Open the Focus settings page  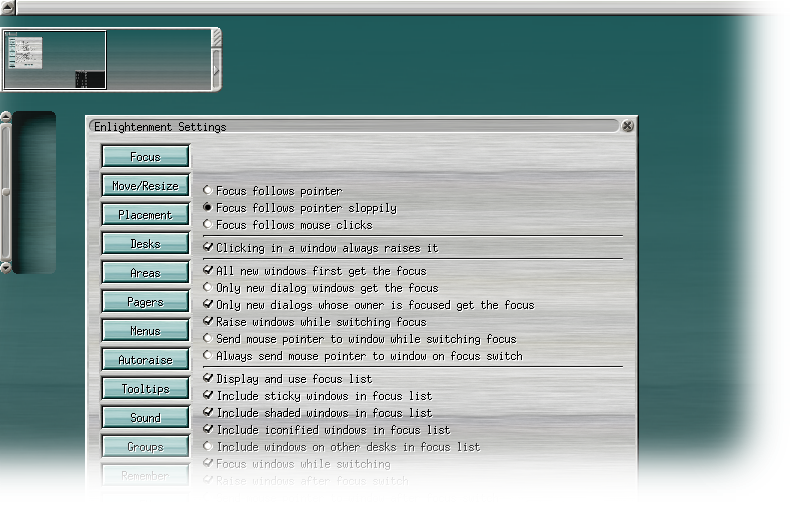(x=145, y=156)
